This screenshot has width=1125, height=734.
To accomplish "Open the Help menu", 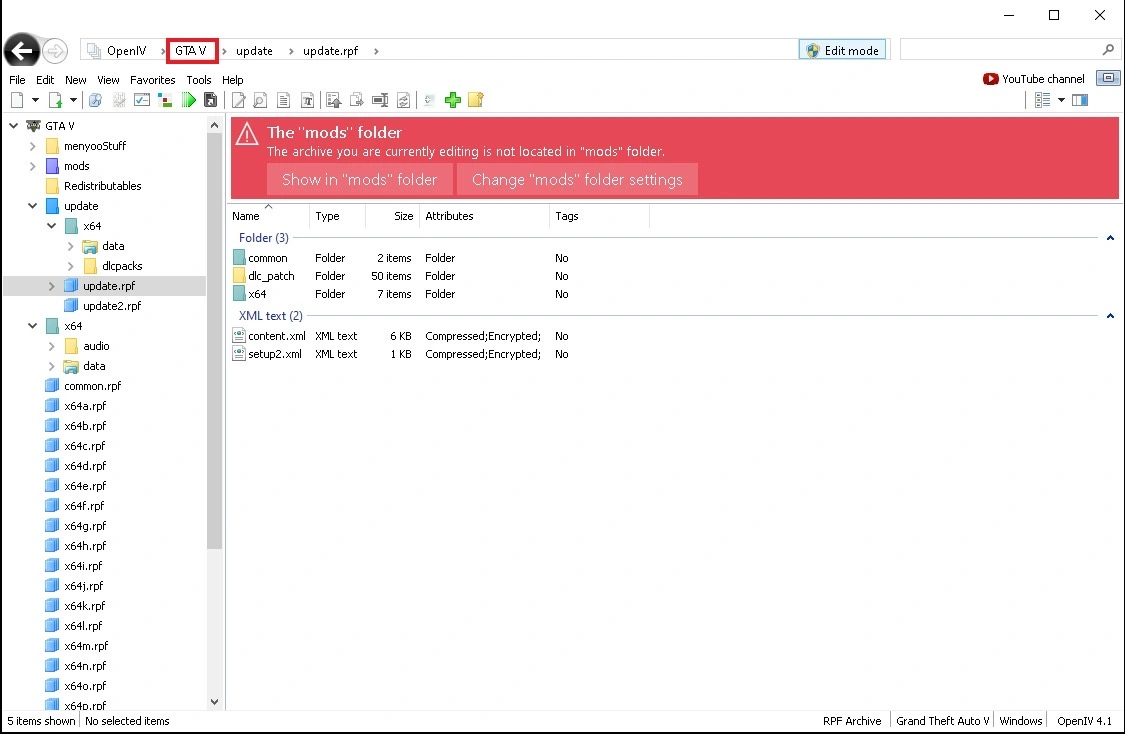I will pyautogui.click(x=232, y=80).
